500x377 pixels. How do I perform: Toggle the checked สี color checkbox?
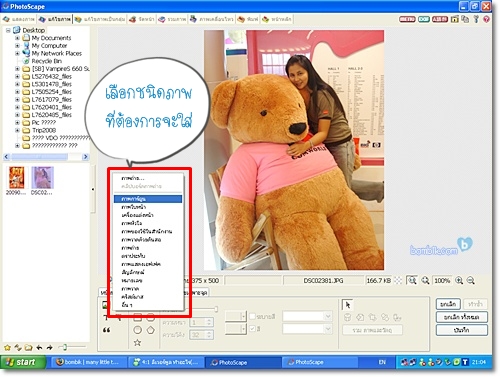click(x=252, y=329)
